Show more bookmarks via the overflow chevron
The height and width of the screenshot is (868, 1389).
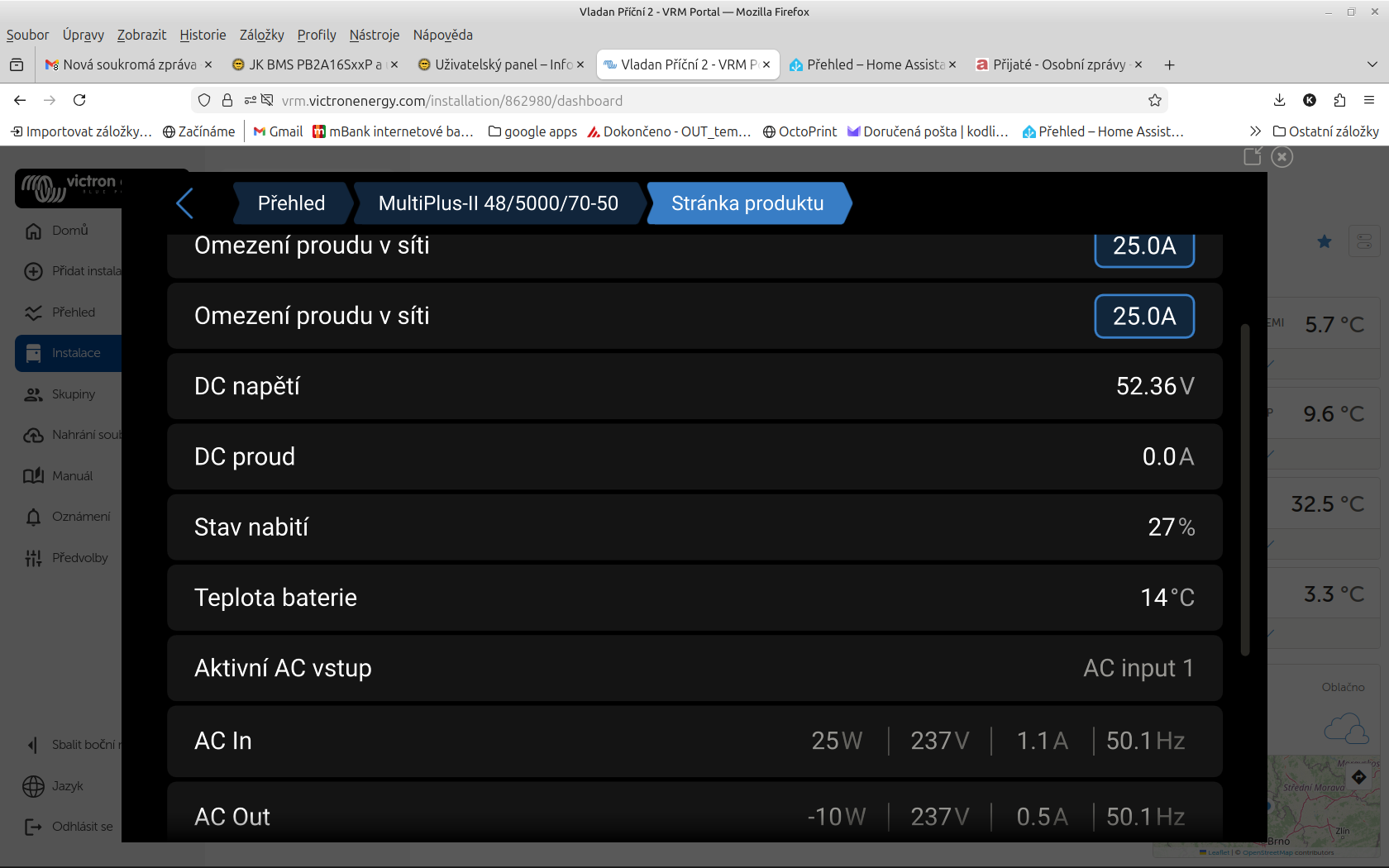point(1255,131)
